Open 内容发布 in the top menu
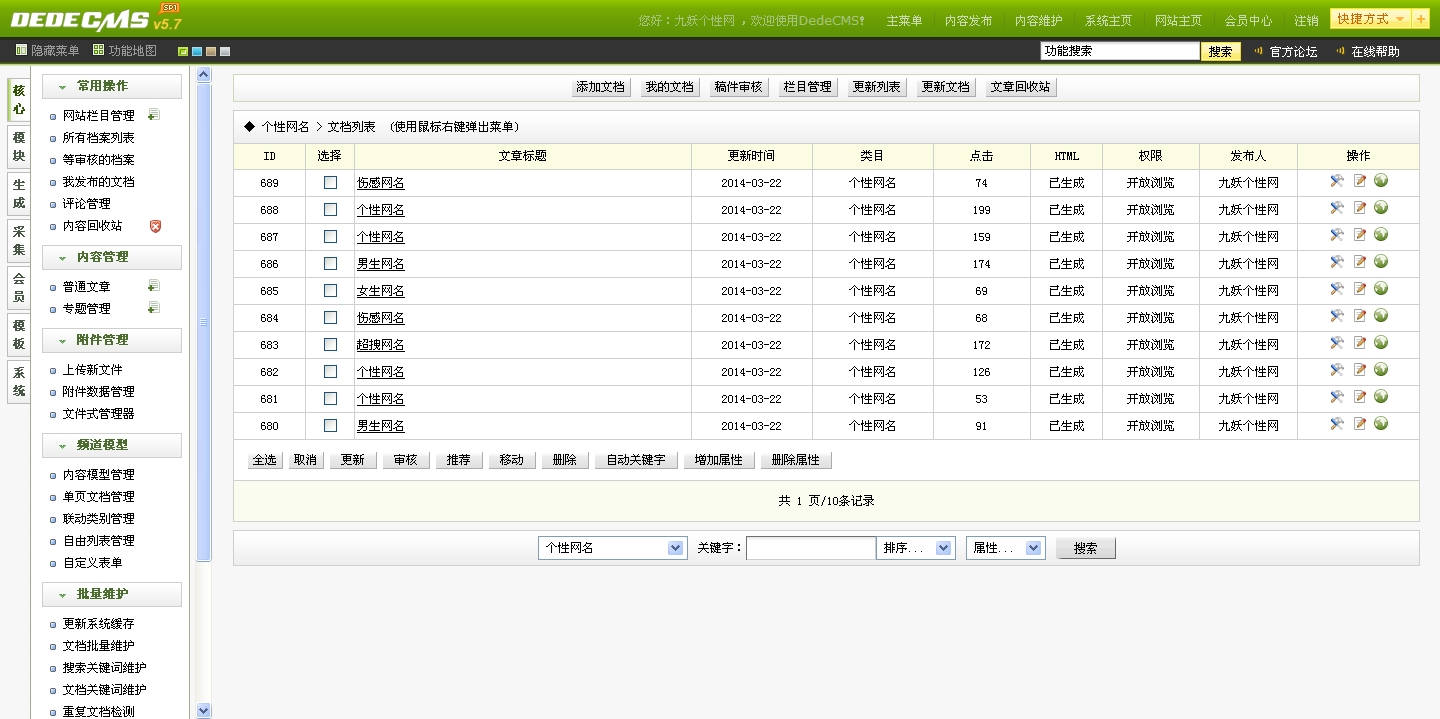This screenshot has height=719, width=1440. [968, 20]
